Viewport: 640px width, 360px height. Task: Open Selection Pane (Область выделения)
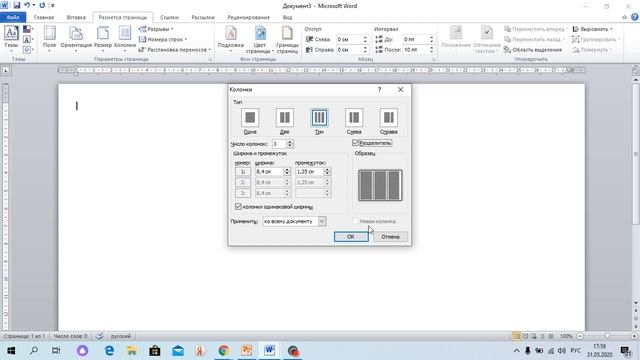(533, 50)
